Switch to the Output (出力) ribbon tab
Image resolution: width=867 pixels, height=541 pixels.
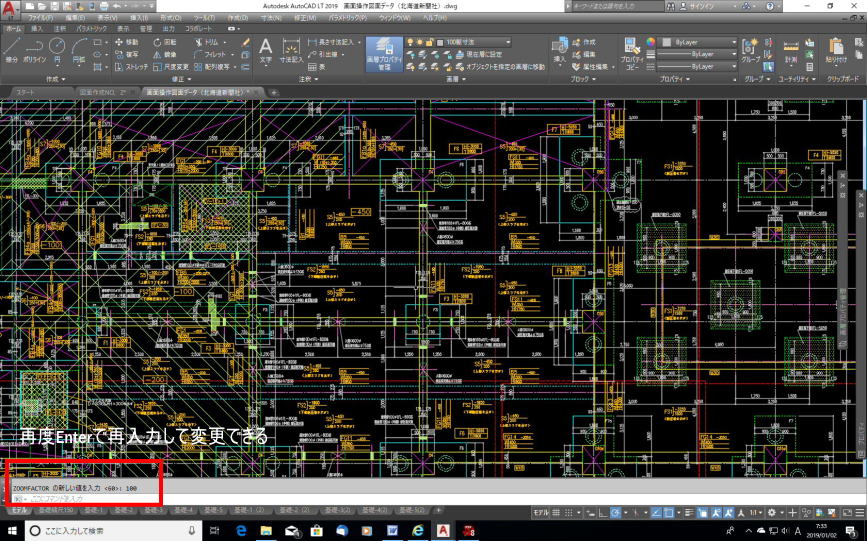point(168,28)
